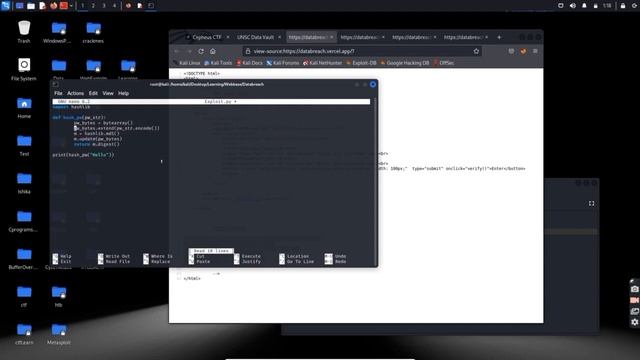The width and height of the screenshot is (640, 360).
Task: Open the Exploit-DB bookmark
Action: tap(361, 63)
